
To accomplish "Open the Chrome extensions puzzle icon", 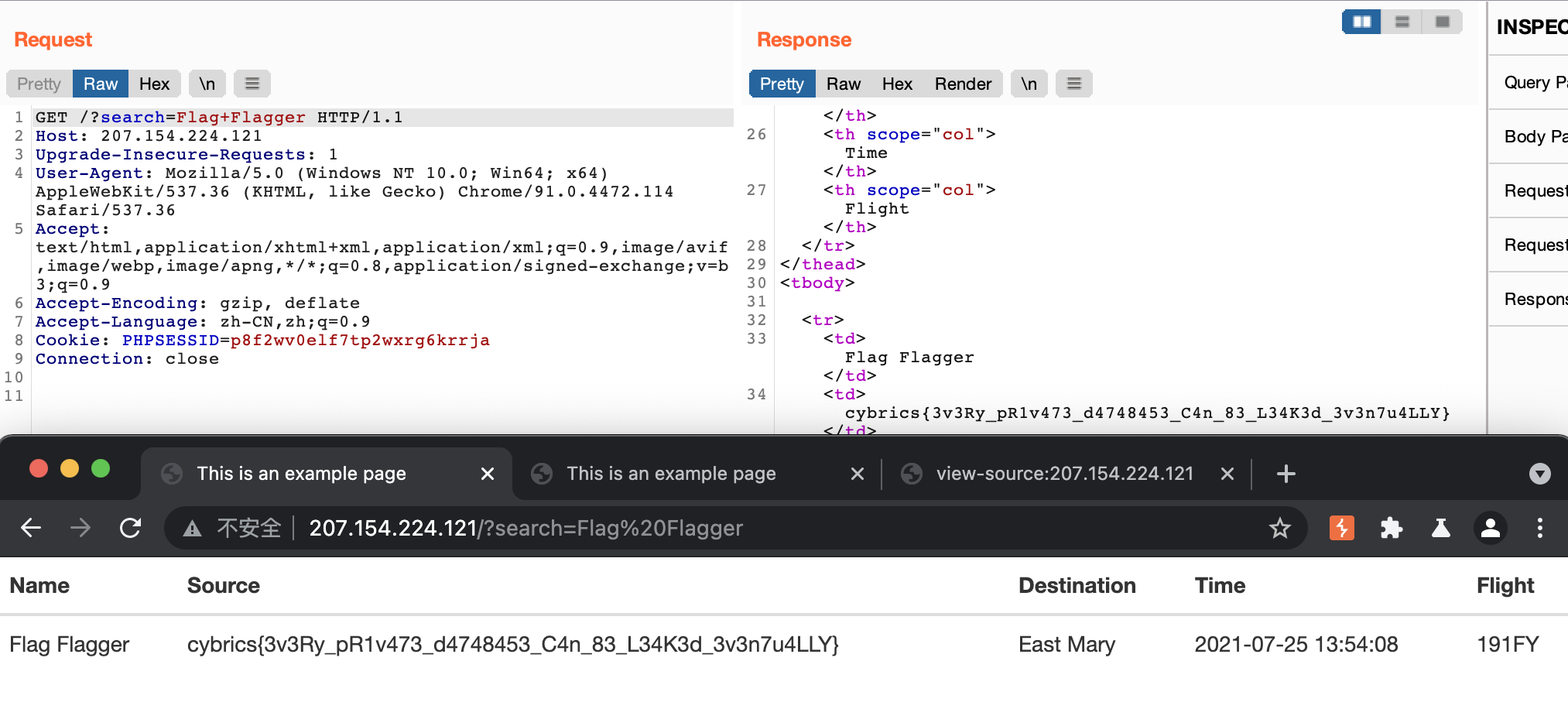I will 1391,528.
